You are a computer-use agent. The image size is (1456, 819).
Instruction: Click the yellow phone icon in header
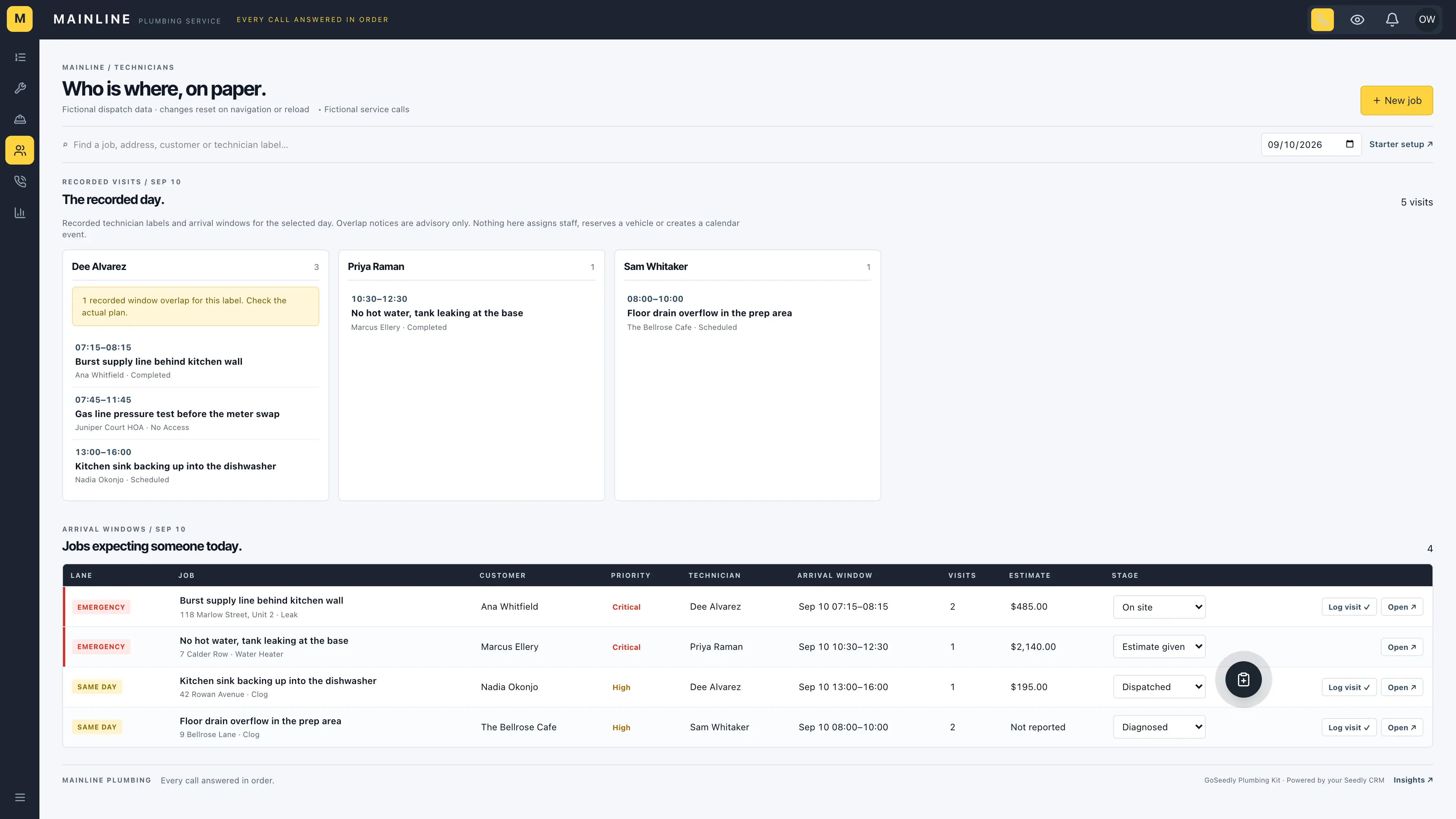1322,19
